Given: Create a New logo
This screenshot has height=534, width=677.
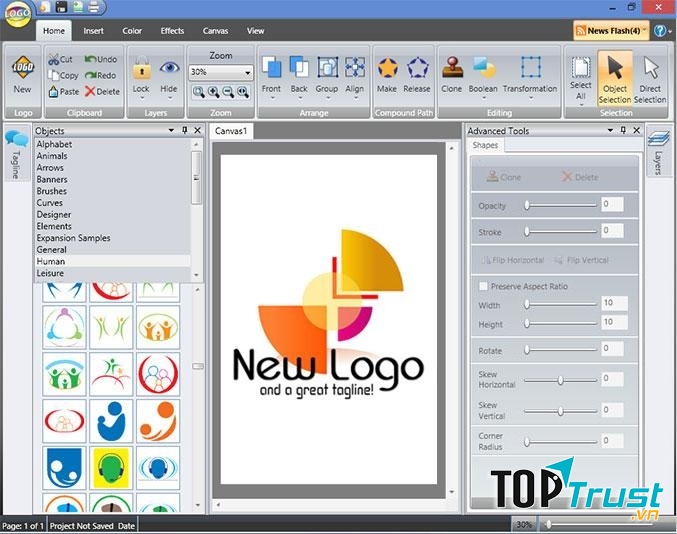Looking at the screenshot, I should [x=23, y=75].
